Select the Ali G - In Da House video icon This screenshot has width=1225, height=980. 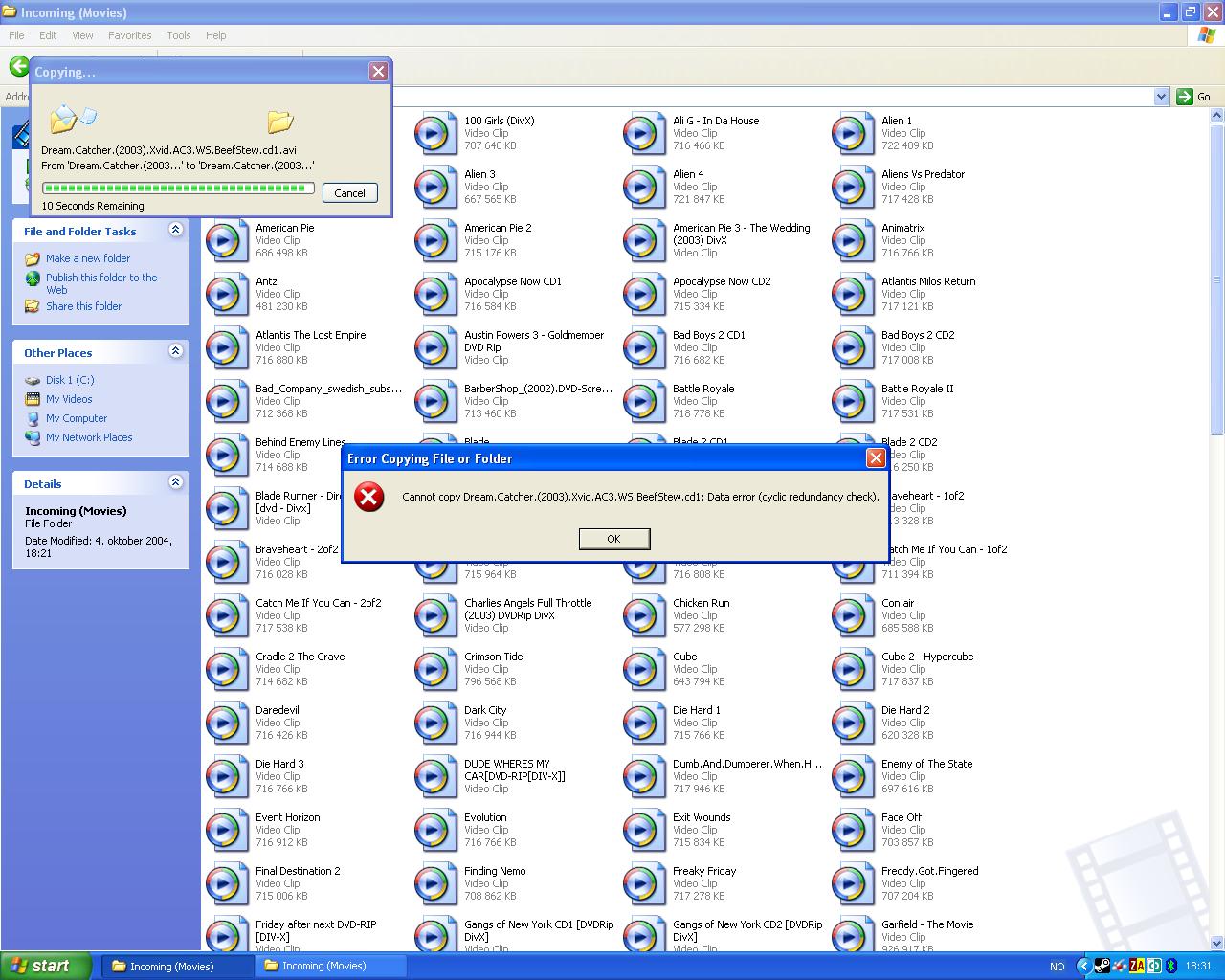coord(643,134)
